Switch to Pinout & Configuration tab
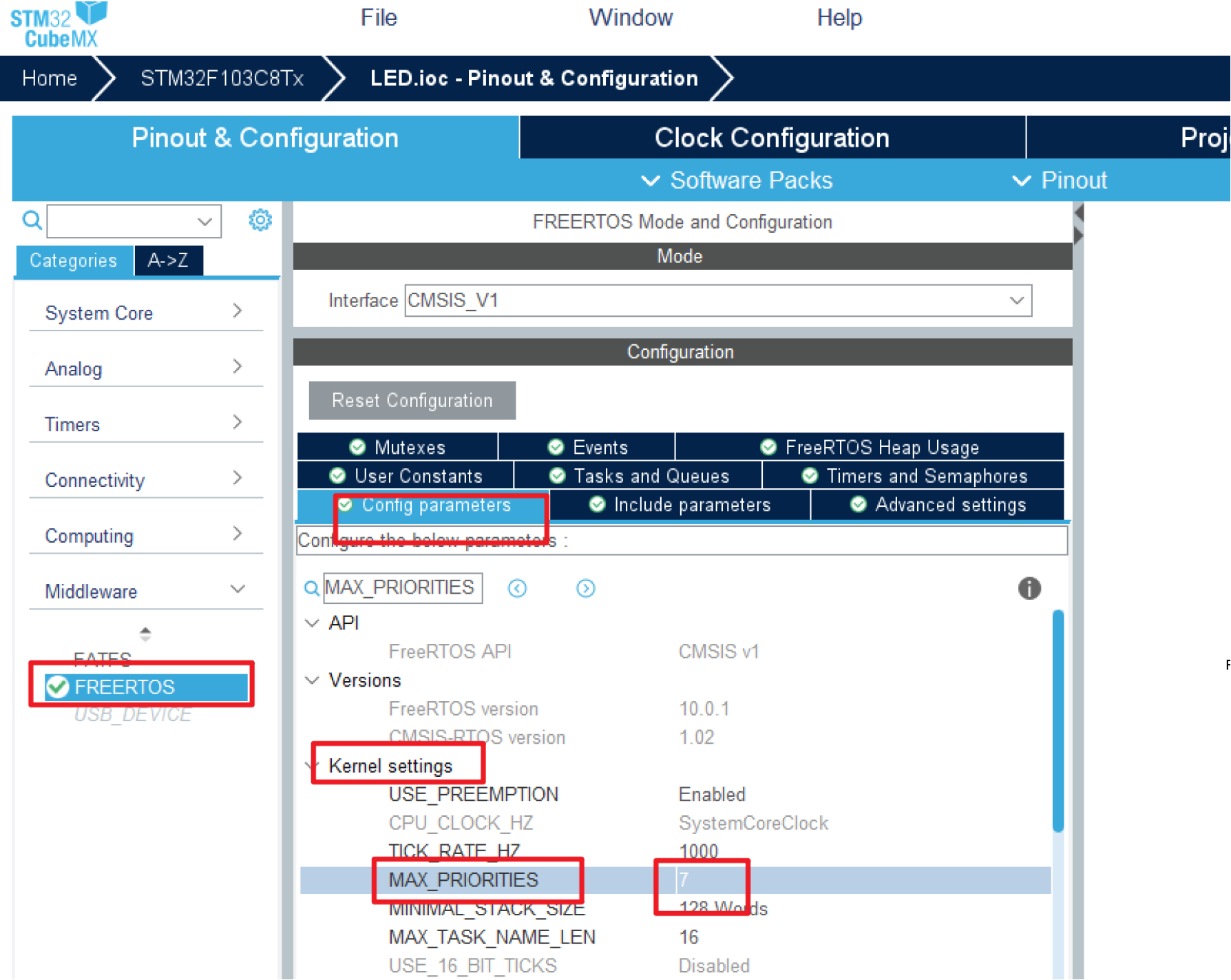The image size is (1231, 980). pyautogui.click(x=265, y=138)
